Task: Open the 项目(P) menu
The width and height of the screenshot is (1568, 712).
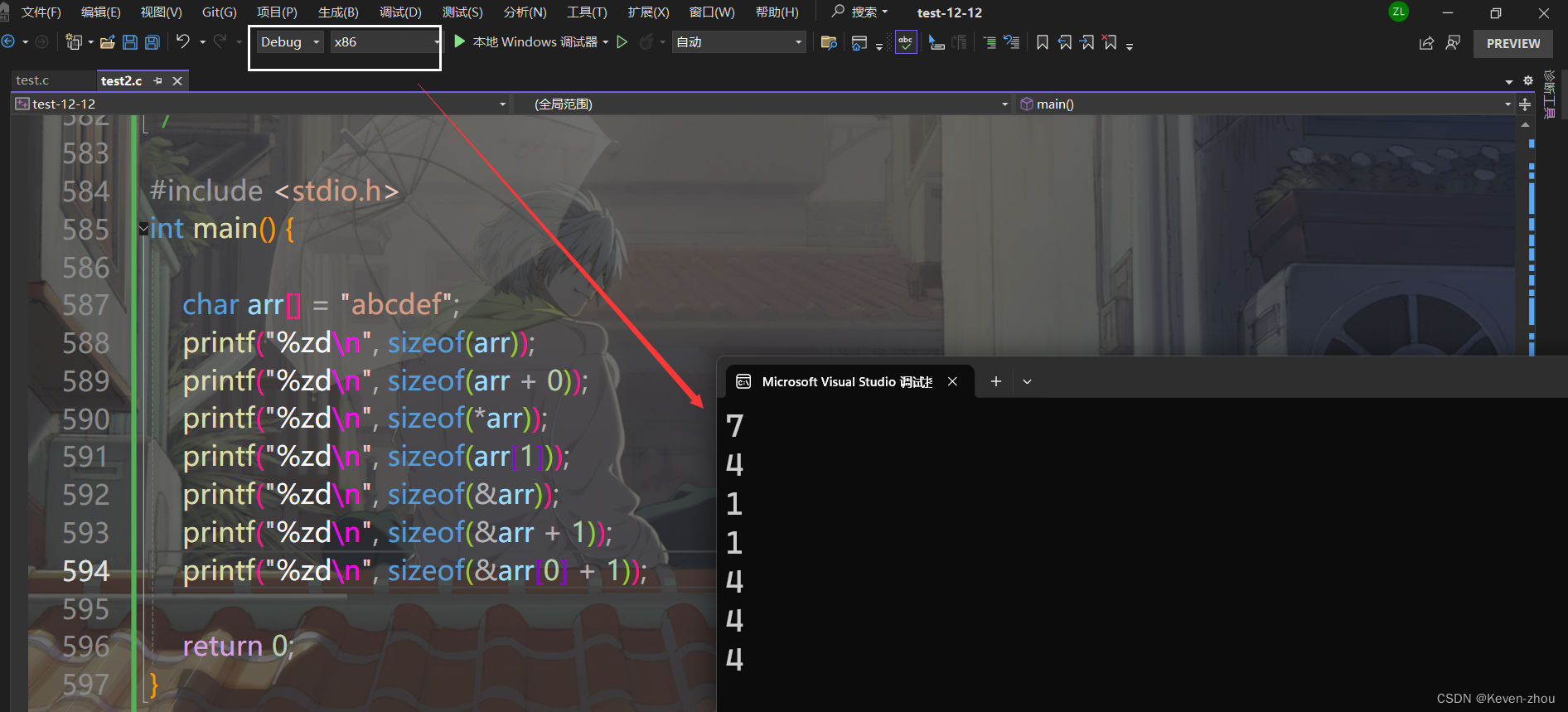Action: (x=277, y=12)
